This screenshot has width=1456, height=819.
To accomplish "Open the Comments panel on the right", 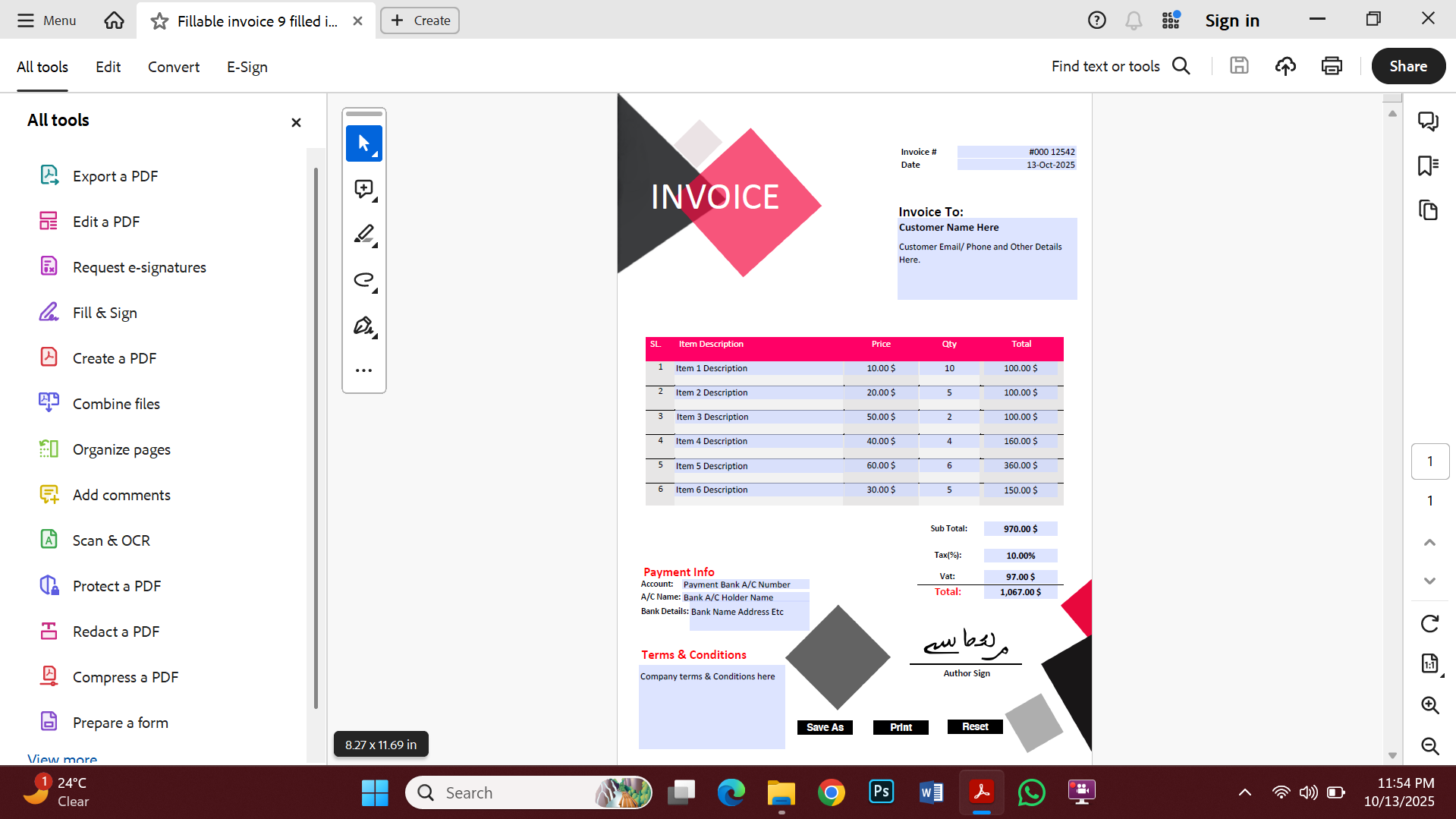I will [x=1429, y=121].
